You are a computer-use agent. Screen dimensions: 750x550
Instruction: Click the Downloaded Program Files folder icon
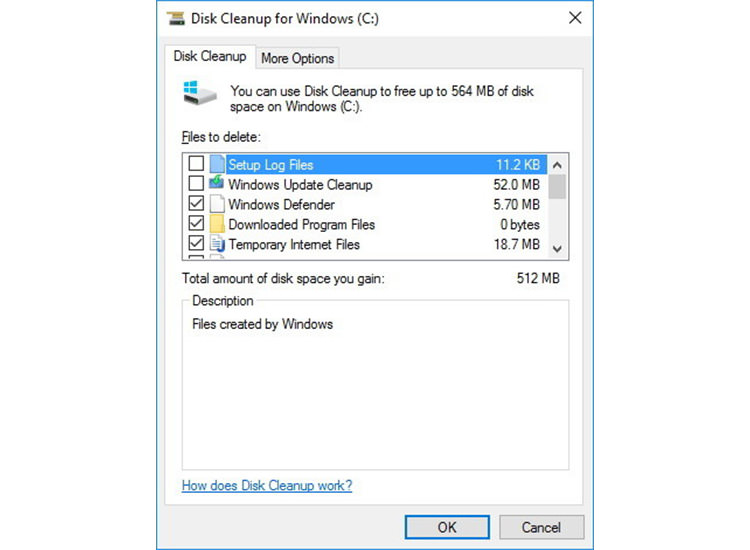tap(216, 225)
